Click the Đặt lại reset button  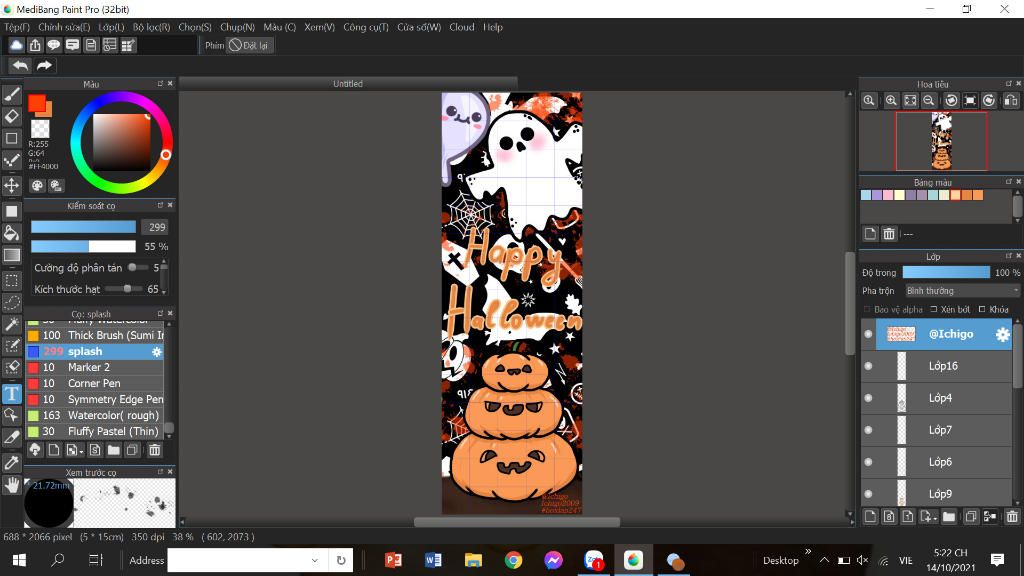click(249, 45)
